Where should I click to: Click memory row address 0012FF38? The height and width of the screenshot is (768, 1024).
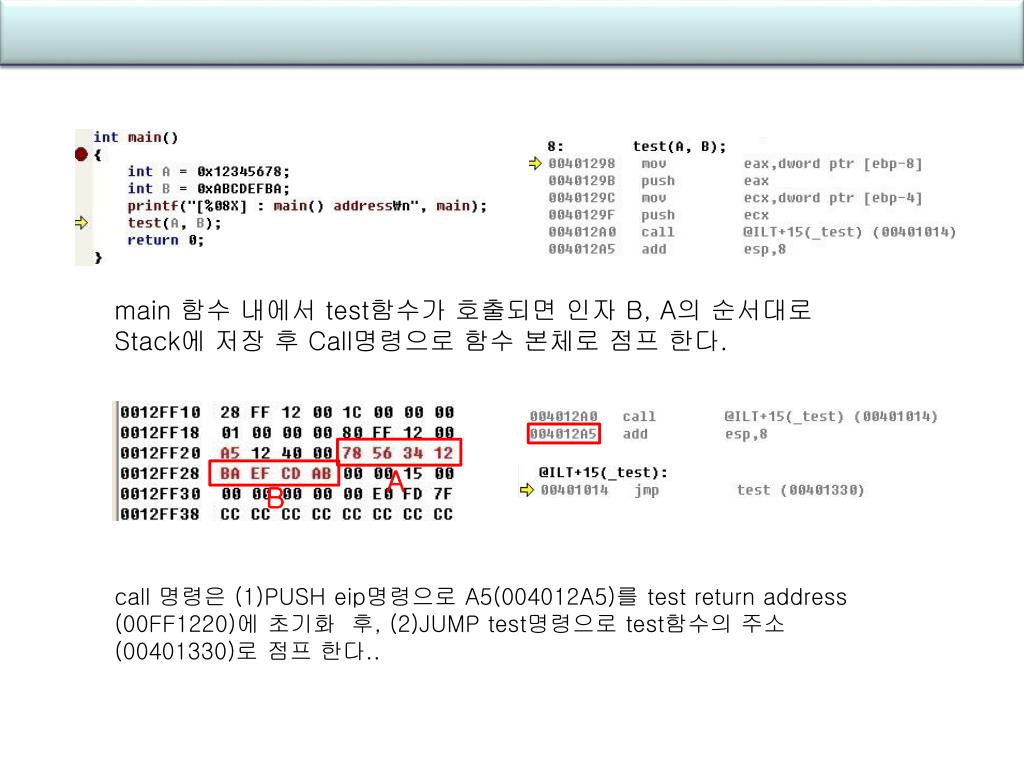tap(160, 514)
